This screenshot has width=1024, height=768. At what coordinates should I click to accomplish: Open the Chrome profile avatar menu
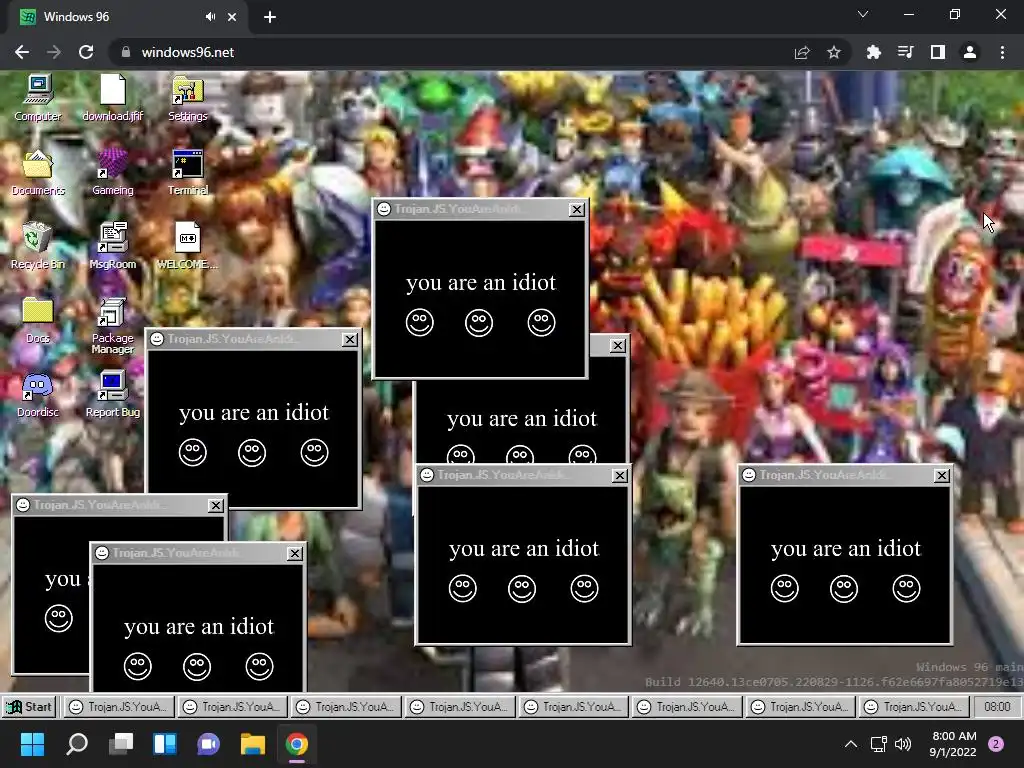coord(970,52)
